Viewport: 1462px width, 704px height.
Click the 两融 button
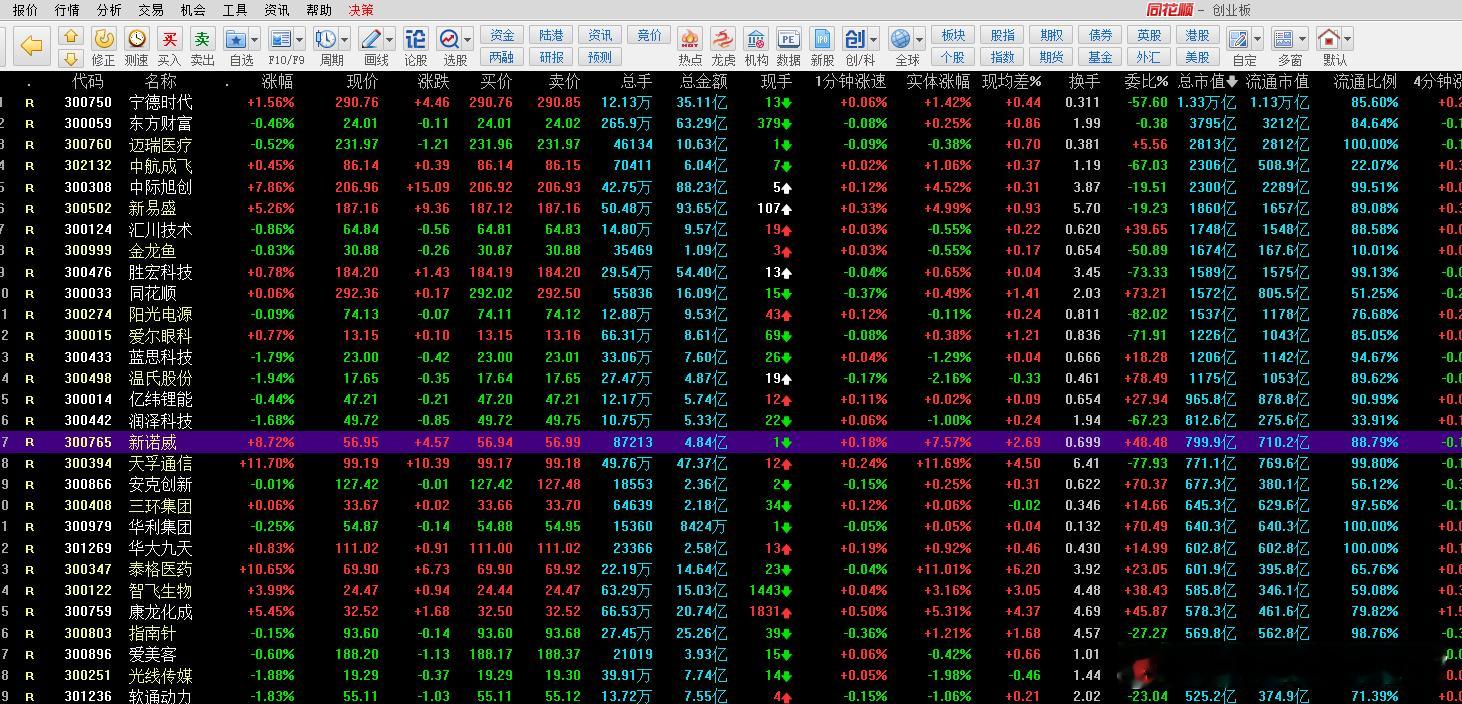(x=503, y=57)
